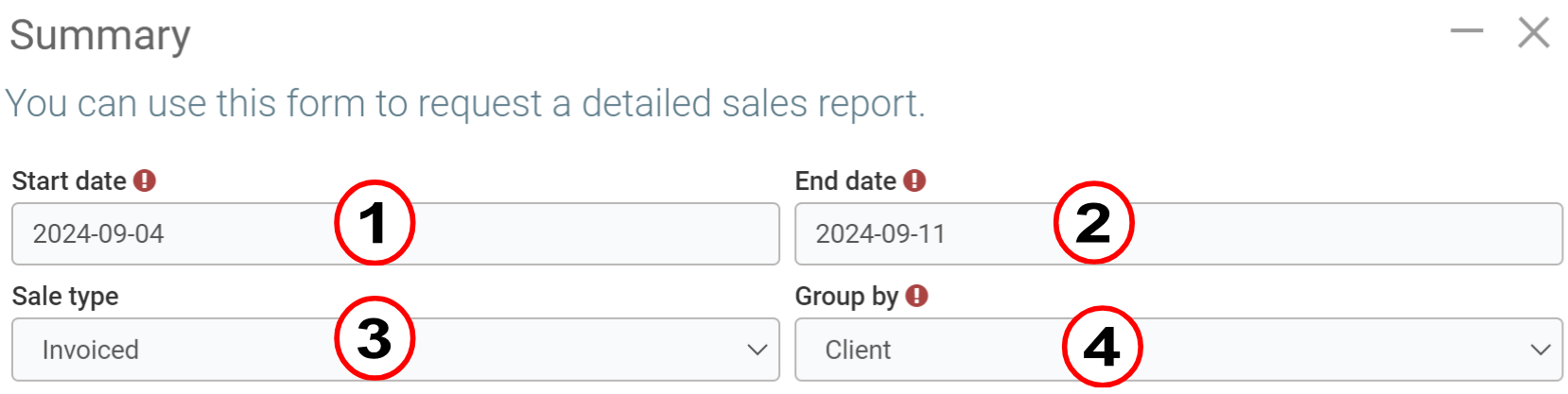
Task: Click the Sale type dropdown chevron arrow
Action: pyautogui.click(x=757, y=350)
